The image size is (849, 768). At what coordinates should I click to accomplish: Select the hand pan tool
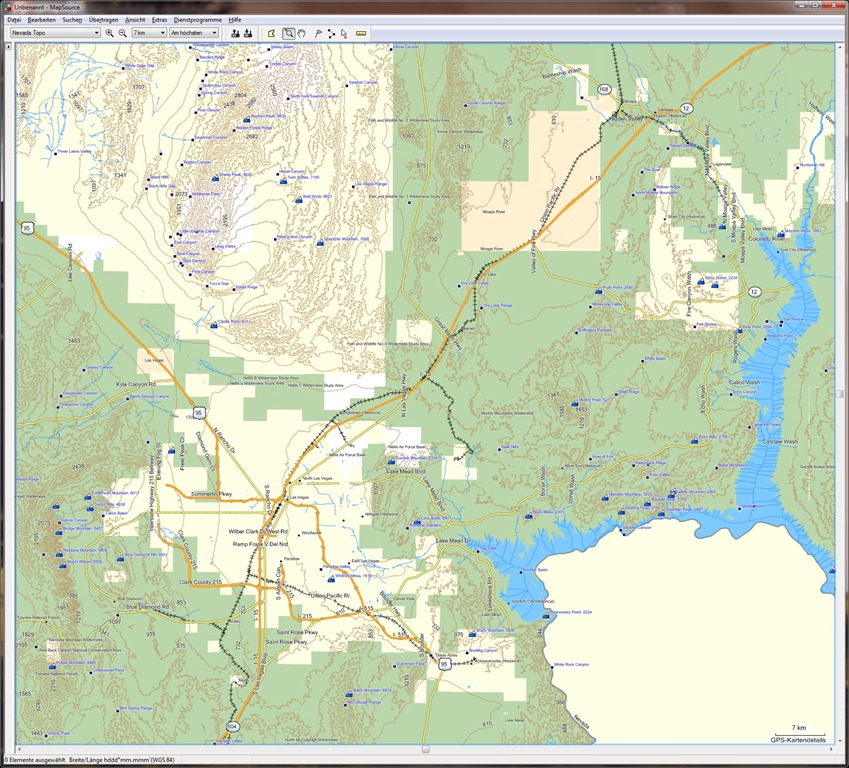click(x=301, y=33)
